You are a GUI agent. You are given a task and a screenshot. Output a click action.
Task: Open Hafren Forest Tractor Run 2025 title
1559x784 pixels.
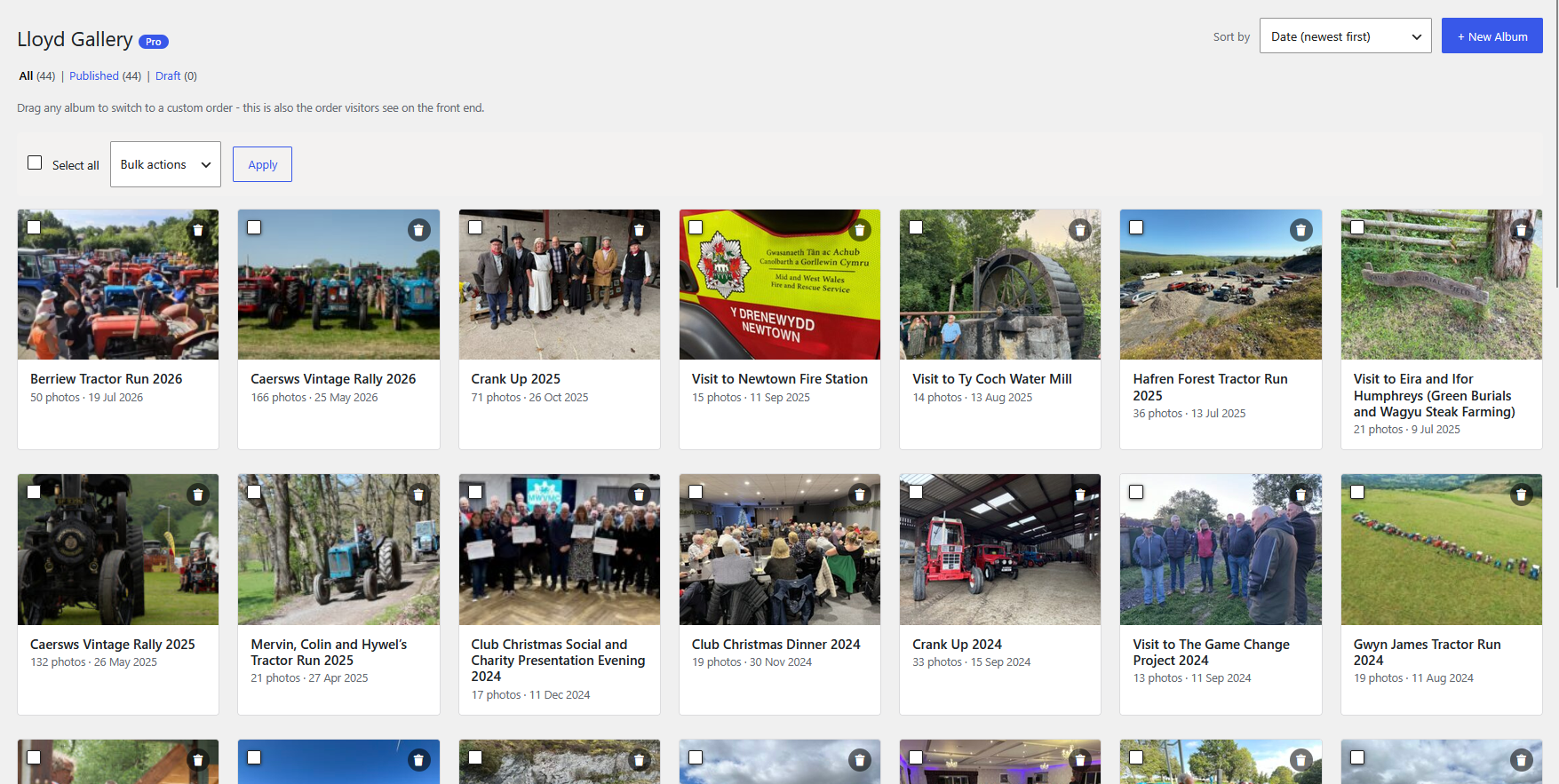pos(1210,387)
